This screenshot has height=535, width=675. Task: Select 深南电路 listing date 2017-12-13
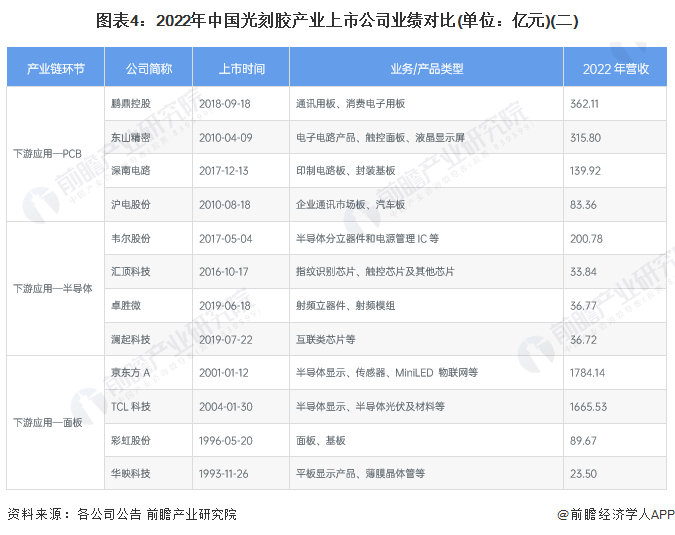pyautogui.click(x=224, y=171)
